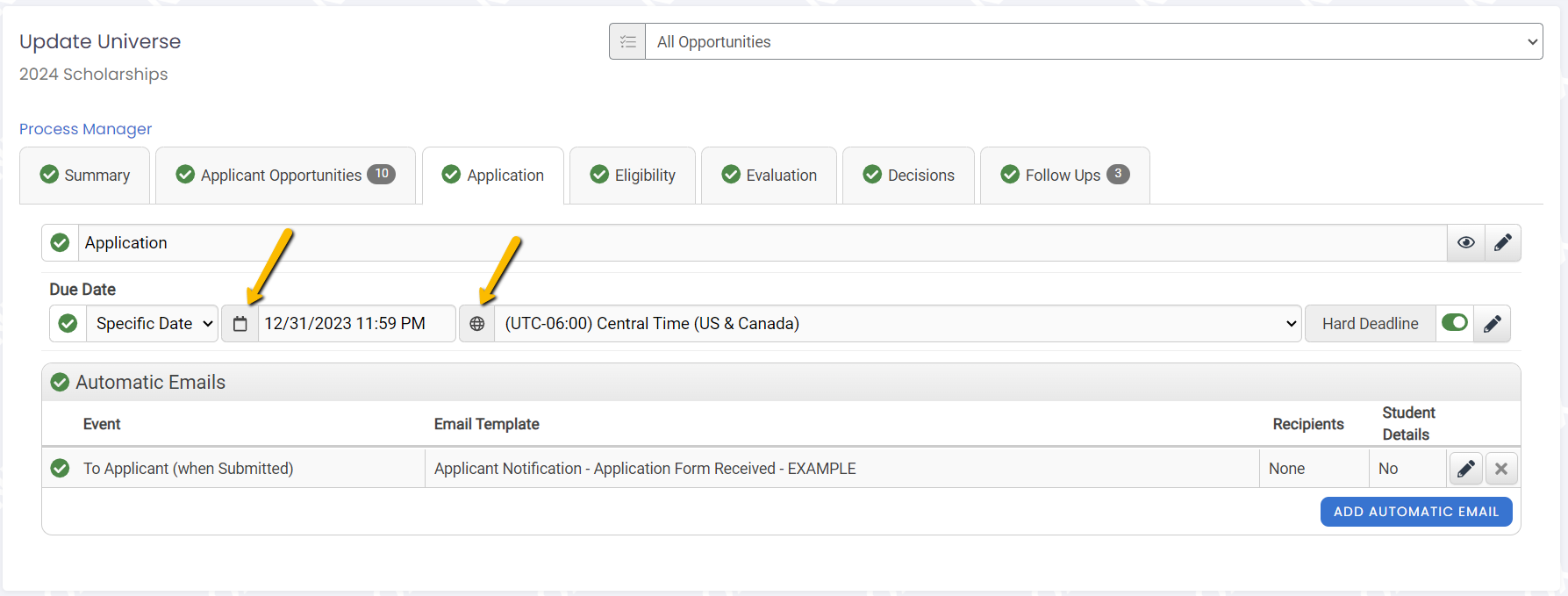Edit the To Applicant automatic email

[x=1465, y=469]
